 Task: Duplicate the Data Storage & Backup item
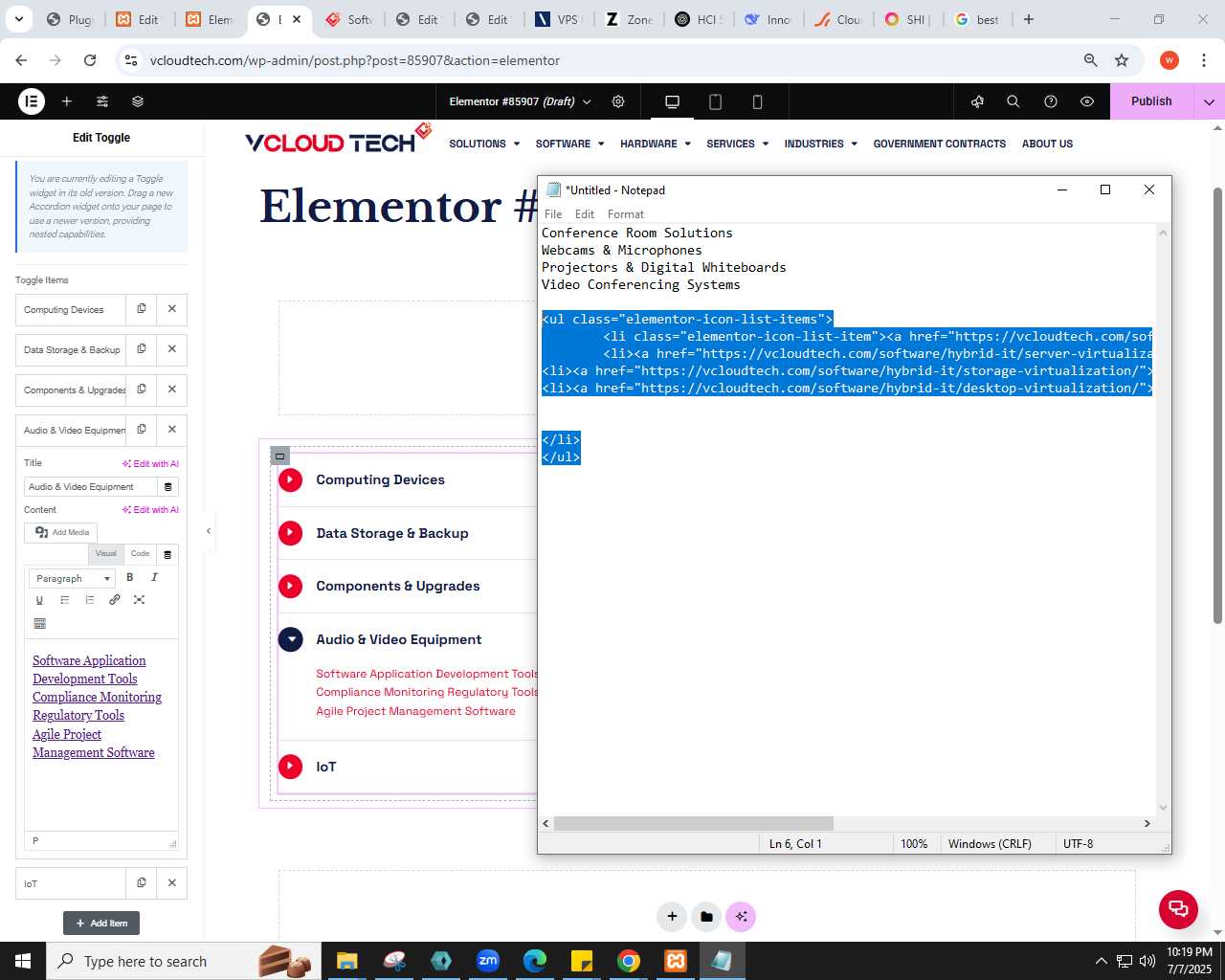click(x=142, y=349)
